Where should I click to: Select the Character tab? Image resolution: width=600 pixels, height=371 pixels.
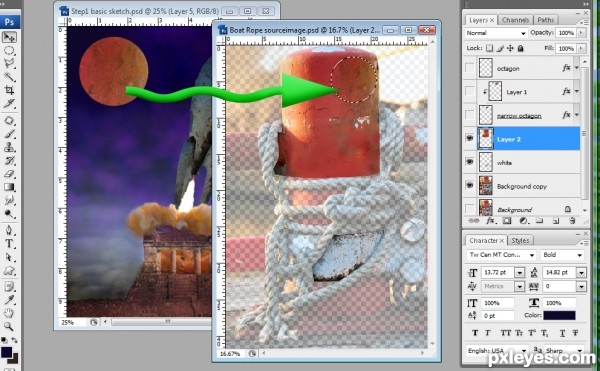[486, 241]
